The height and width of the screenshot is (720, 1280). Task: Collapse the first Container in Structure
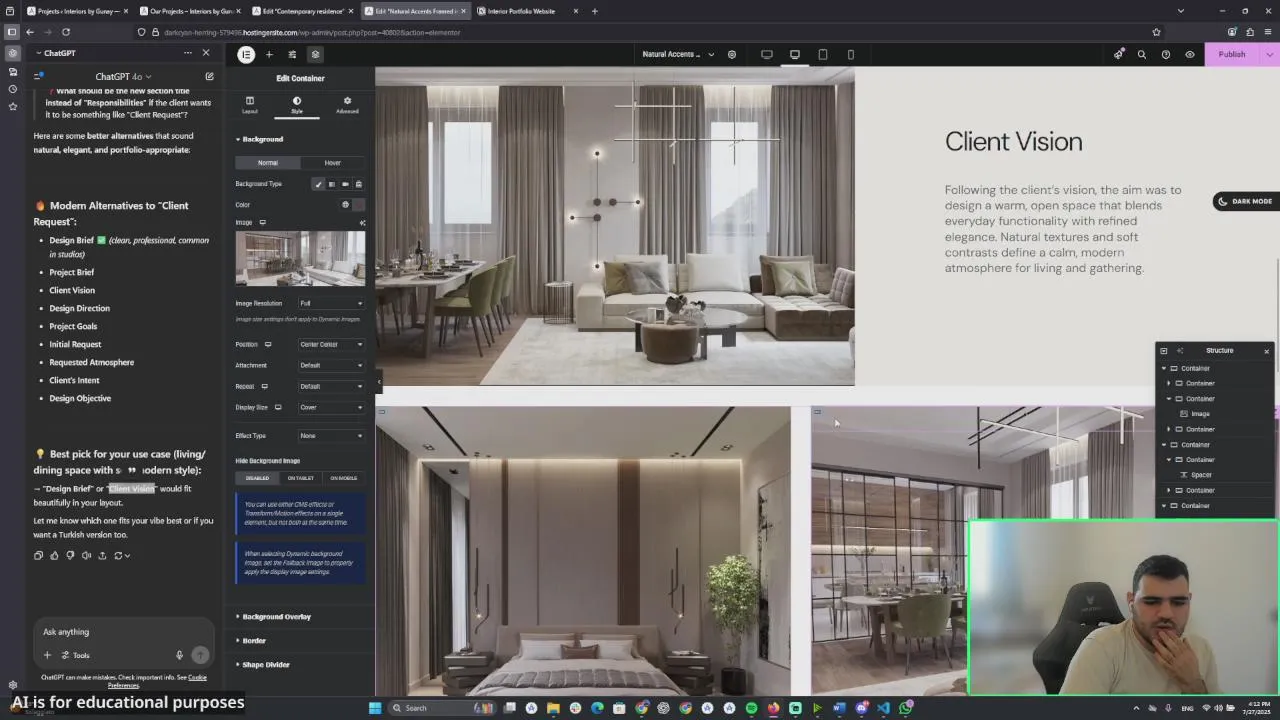coord(1164,368)
